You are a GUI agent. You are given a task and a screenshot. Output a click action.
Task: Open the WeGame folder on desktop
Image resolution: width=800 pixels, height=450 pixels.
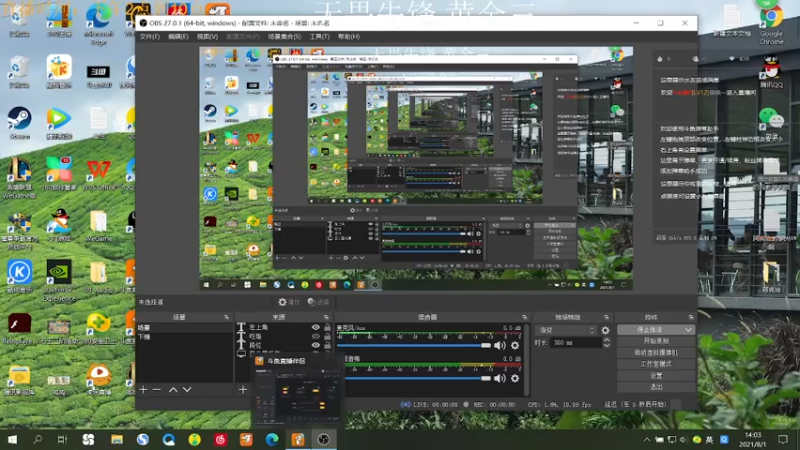tap(98, 226)
